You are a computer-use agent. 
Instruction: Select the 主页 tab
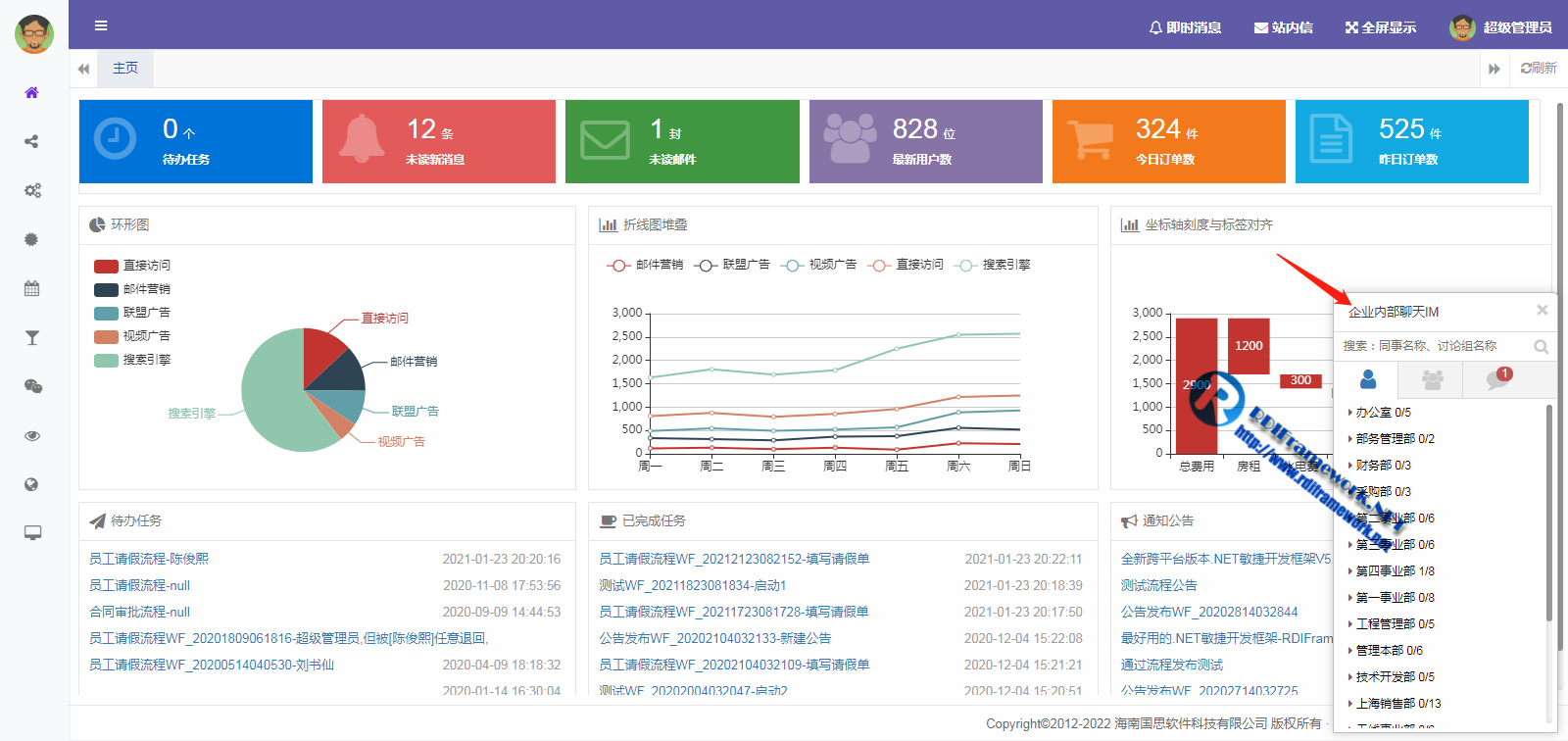pos(125,68)
